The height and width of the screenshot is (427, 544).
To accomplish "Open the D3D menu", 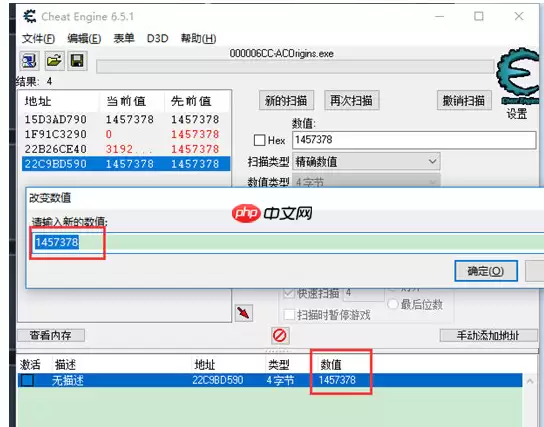I will click(x=158, y=38).
